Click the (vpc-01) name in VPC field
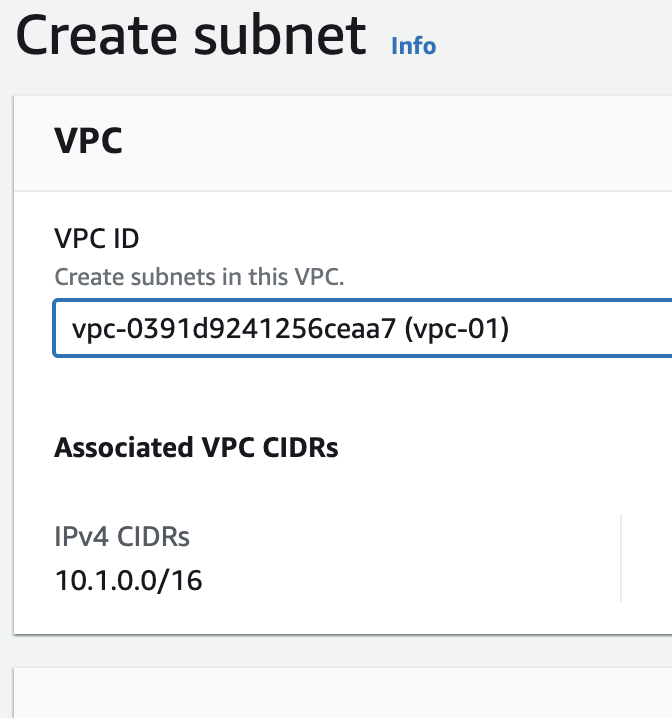Image resolution: width=672 pixels, height=718 pixels. [455, 328]
